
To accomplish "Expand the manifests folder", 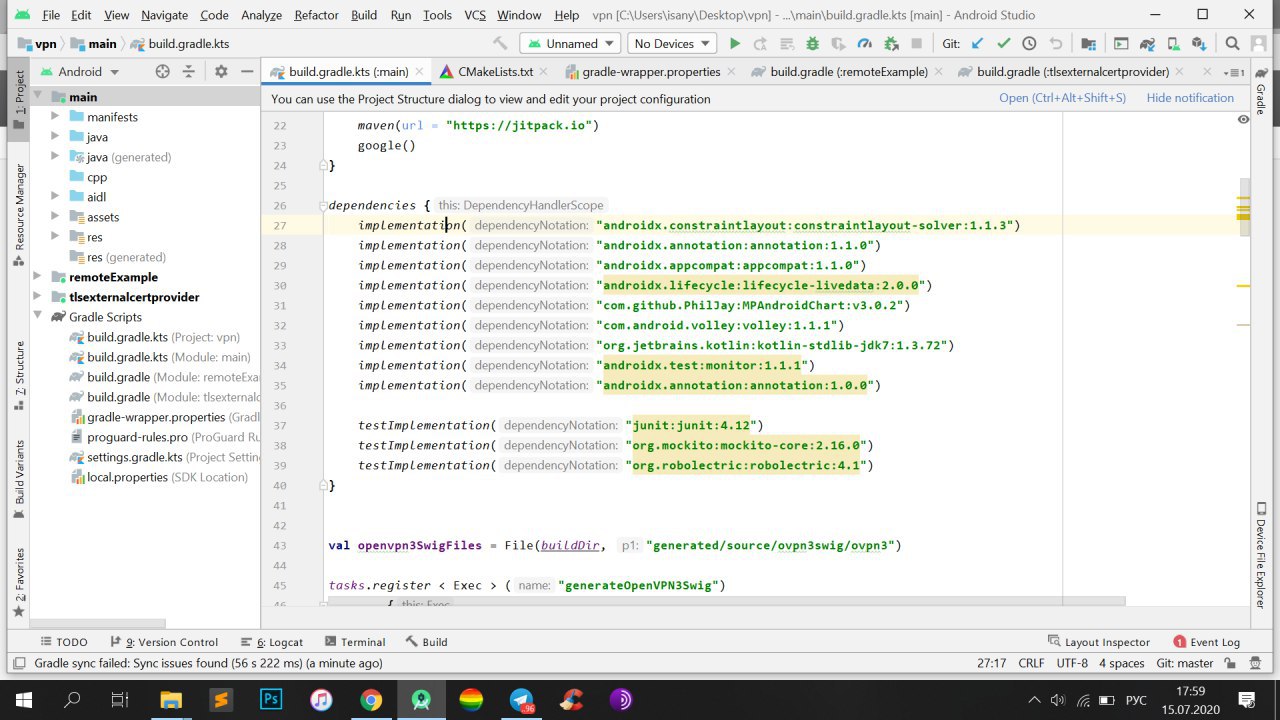I will [56, 117].
